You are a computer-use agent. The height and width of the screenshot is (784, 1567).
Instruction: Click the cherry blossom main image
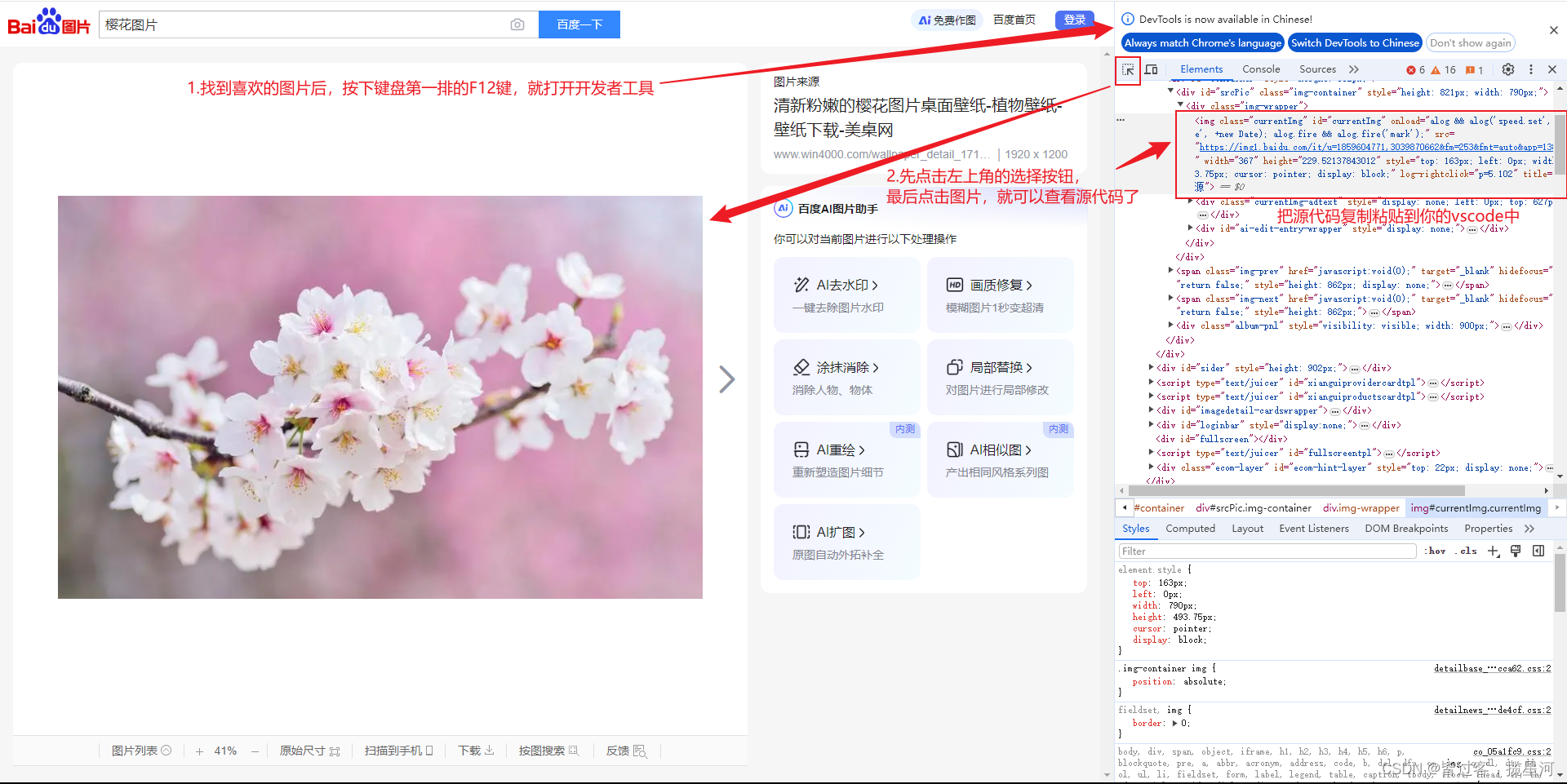pyautogui.click(x=380, y=397)
